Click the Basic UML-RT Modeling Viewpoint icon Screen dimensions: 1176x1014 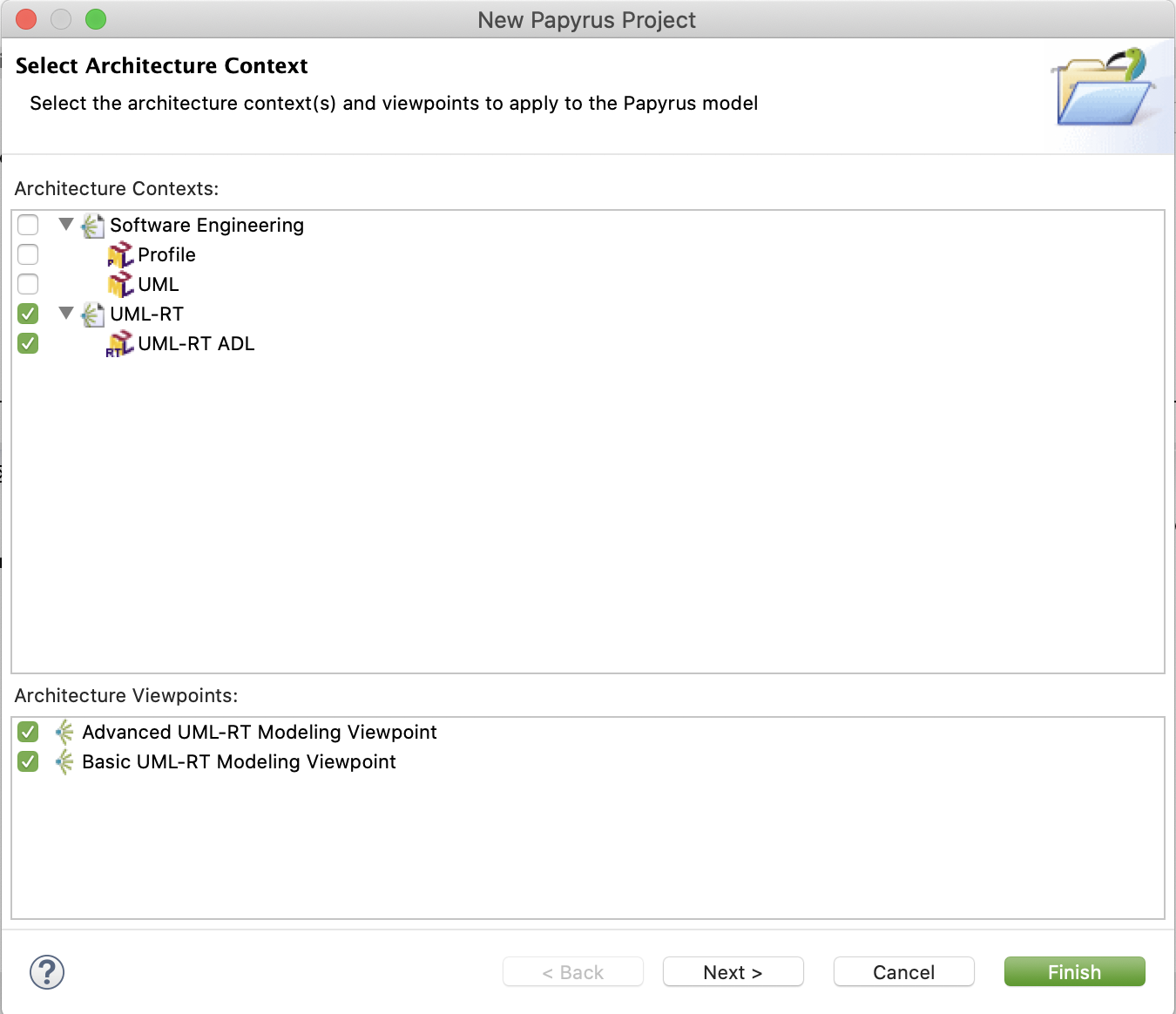[x=64, y=761]
